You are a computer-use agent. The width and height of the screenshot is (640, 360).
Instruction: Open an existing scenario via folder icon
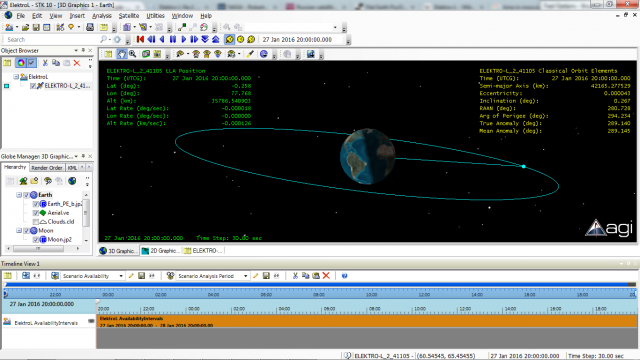coord(25,27)
